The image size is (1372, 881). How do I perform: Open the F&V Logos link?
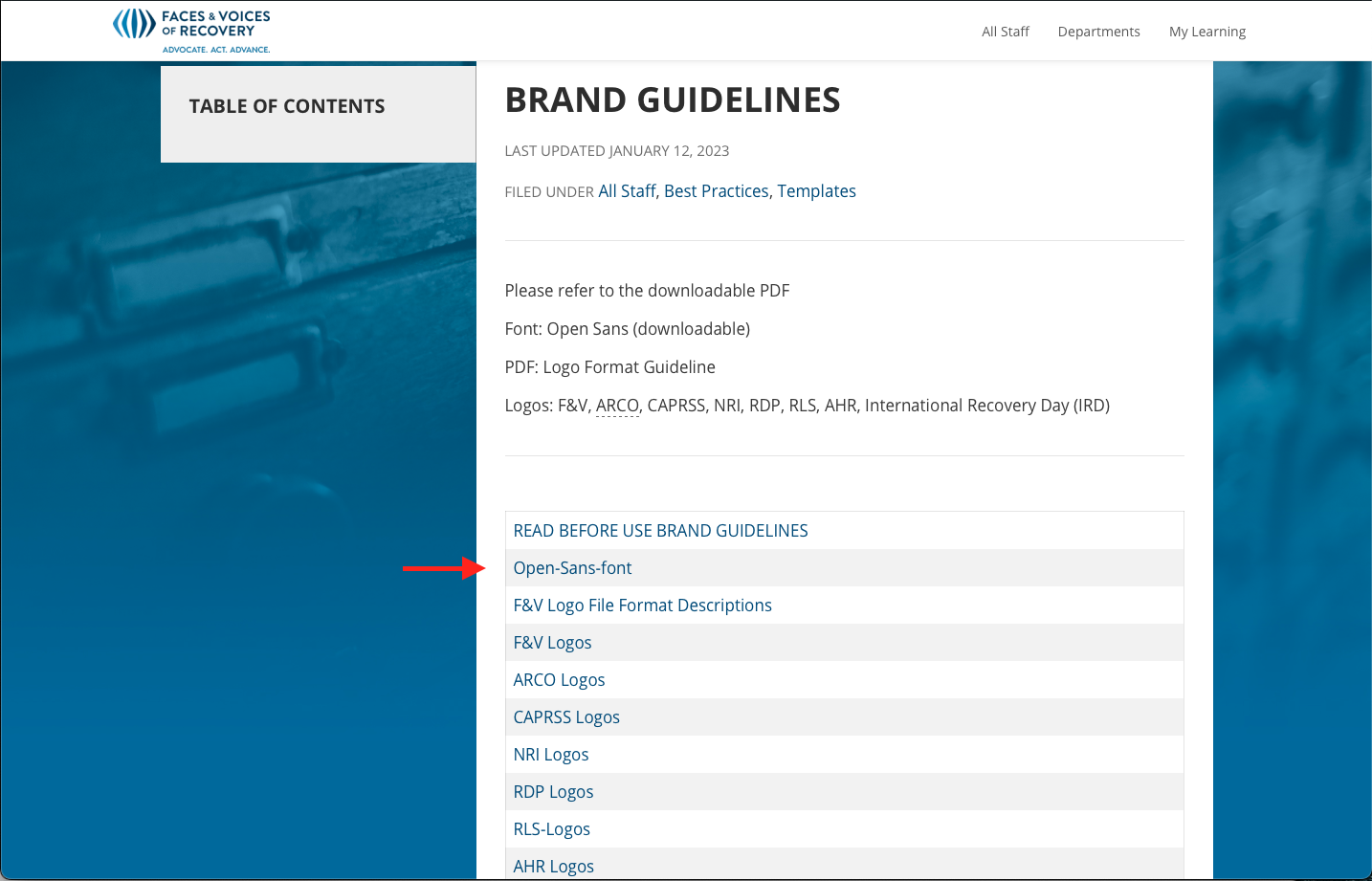[x=552, y=643]
